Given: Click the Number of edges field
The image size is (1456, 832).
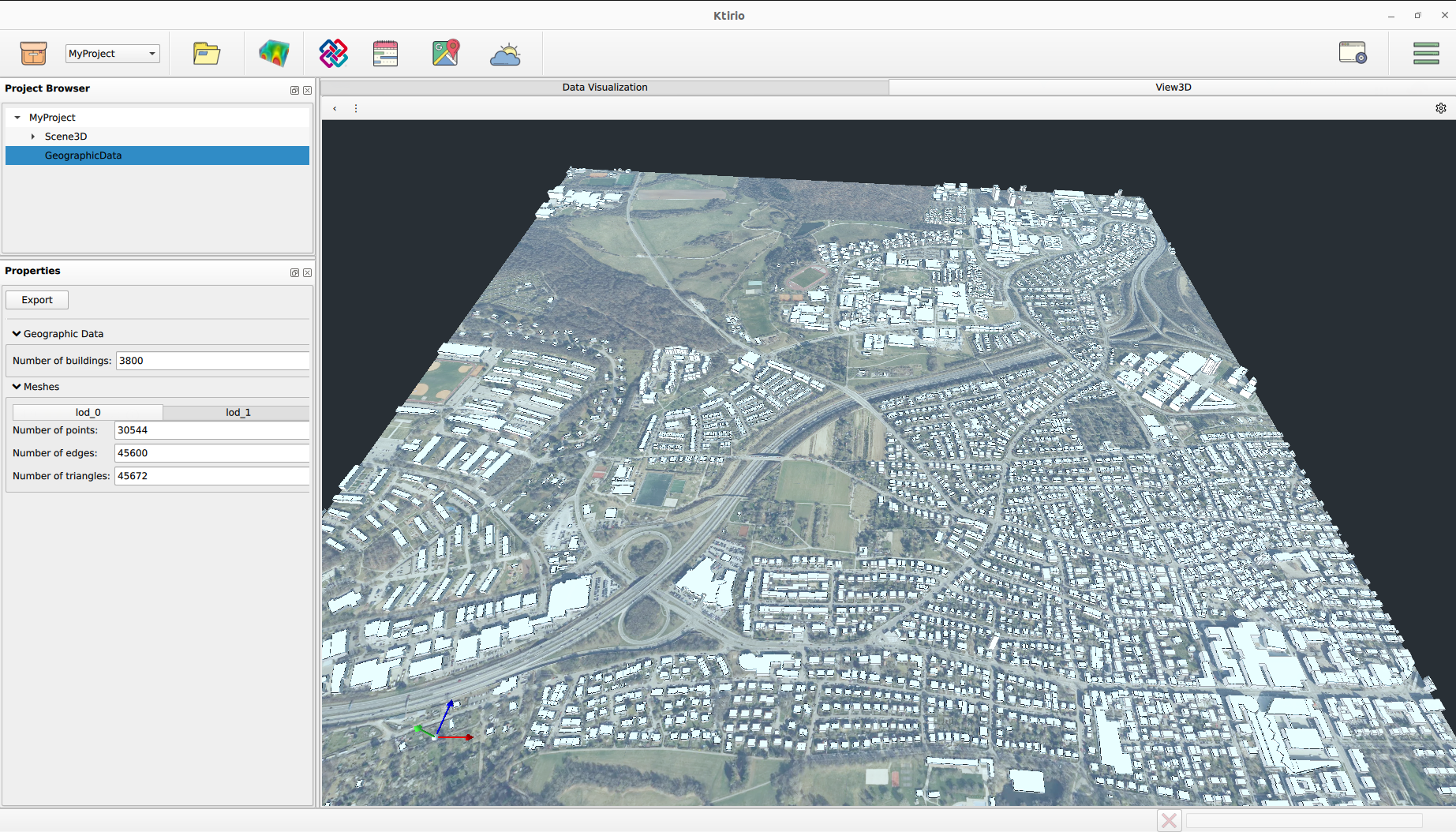Looking at the screenshot, I should click(x=211, y=453).
